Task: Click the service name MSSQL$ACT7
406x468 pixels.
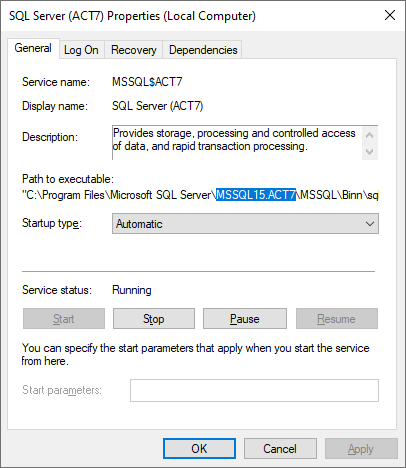Action: 147,82
